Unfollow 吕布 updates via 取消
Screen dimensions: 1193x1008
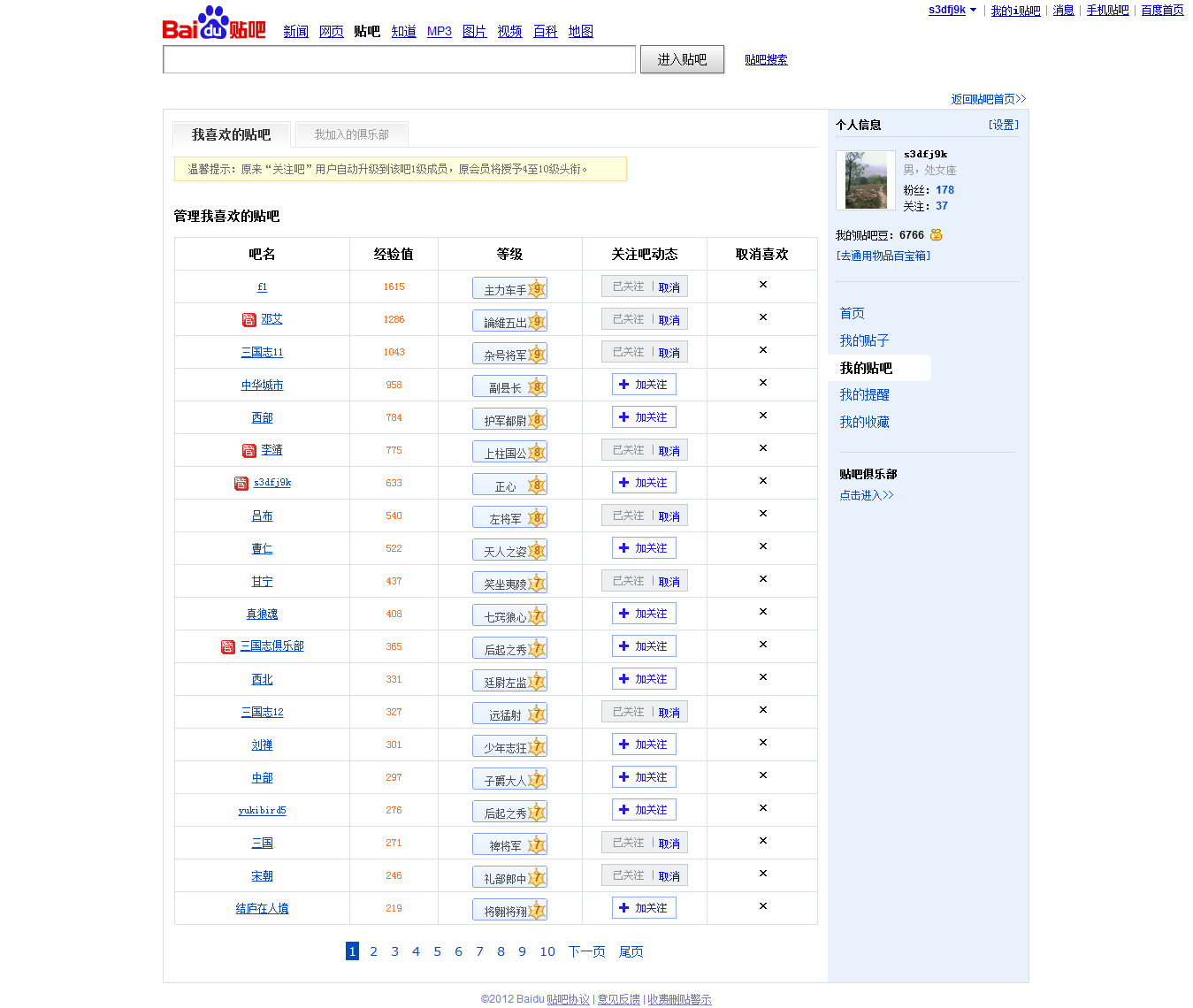tap(669, 516)
